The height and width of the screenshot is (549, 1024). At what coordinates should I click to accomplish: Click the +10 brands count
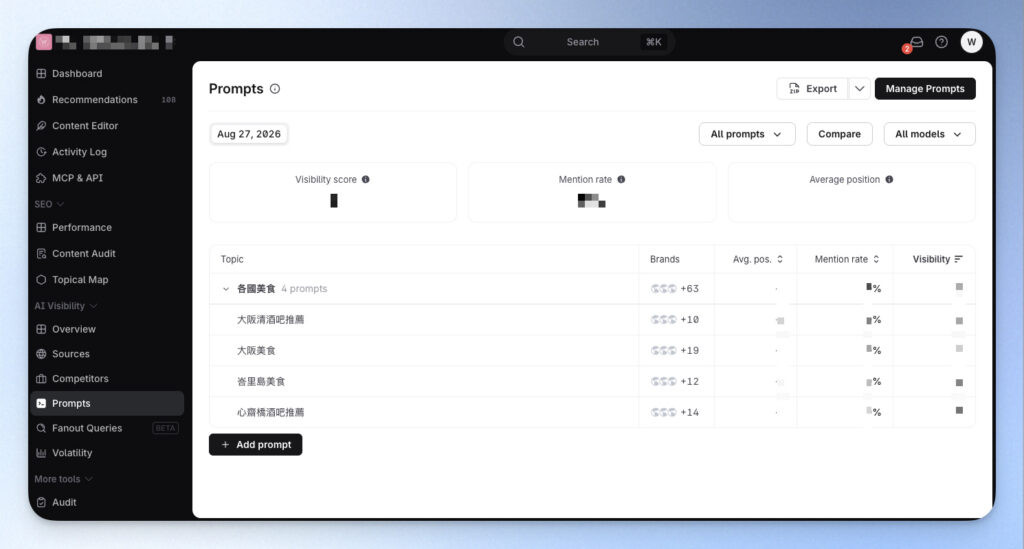click(690, 320)
